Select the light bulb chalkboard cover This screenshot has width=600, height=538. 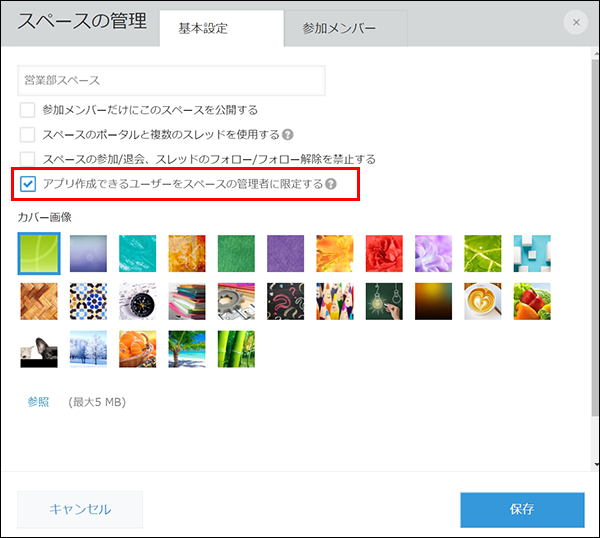pyautogui.click(x=384, y=302)
